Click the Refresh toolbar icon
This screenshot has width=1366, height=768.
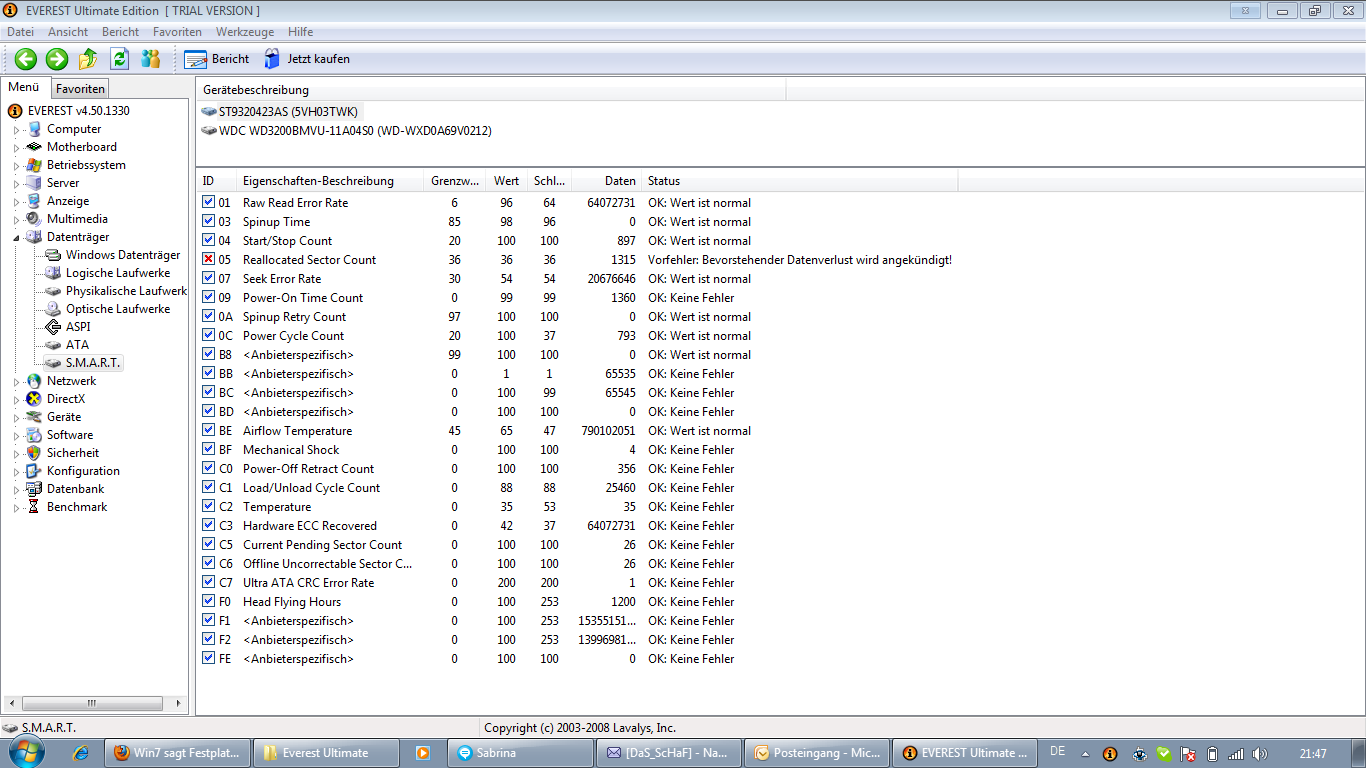pyautogui.click(x=120, y=59)
